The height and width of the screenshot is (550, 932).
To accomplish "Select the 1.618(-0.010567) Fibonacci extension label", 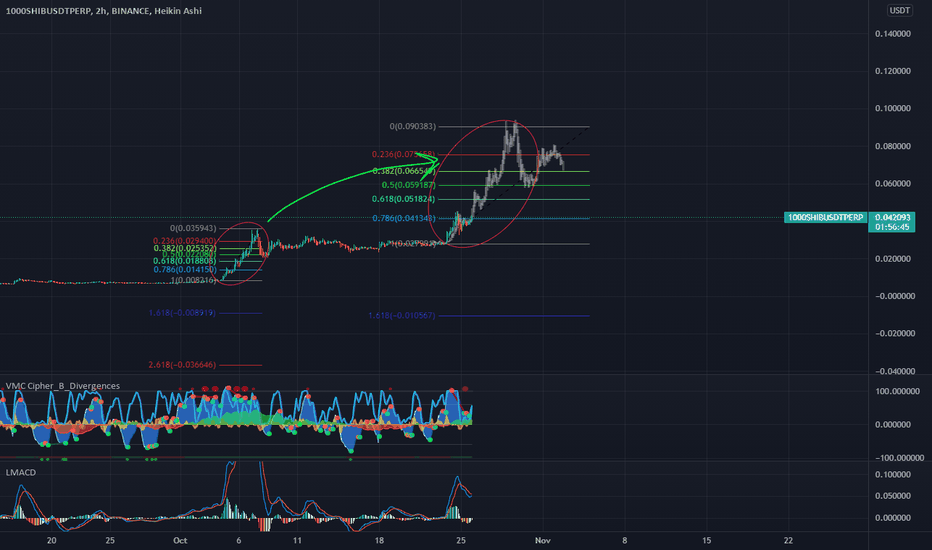I will click(402, 315).
